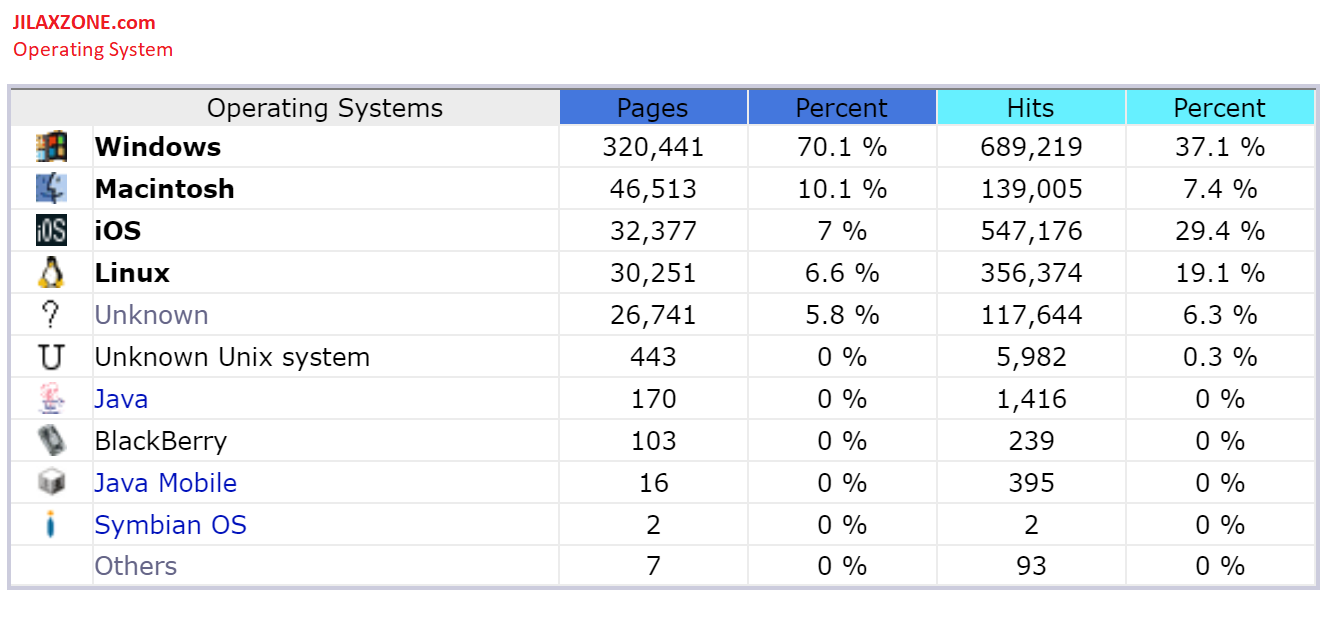The width and height of the screenshot is (1328, 629).
Task: Click the 0.3 % value
Action: pos(1220,357)
